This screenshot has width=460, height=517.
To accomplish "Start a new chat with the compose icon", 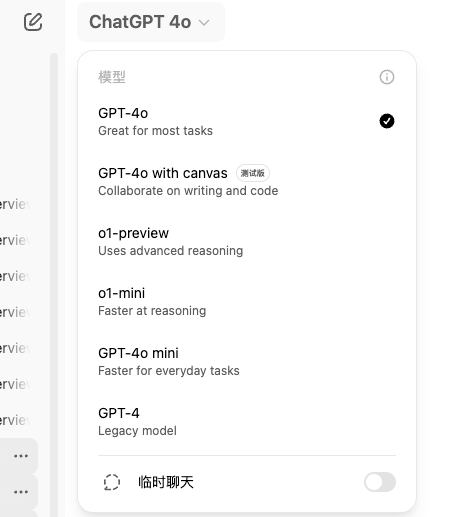I will (x=33, y=22).
